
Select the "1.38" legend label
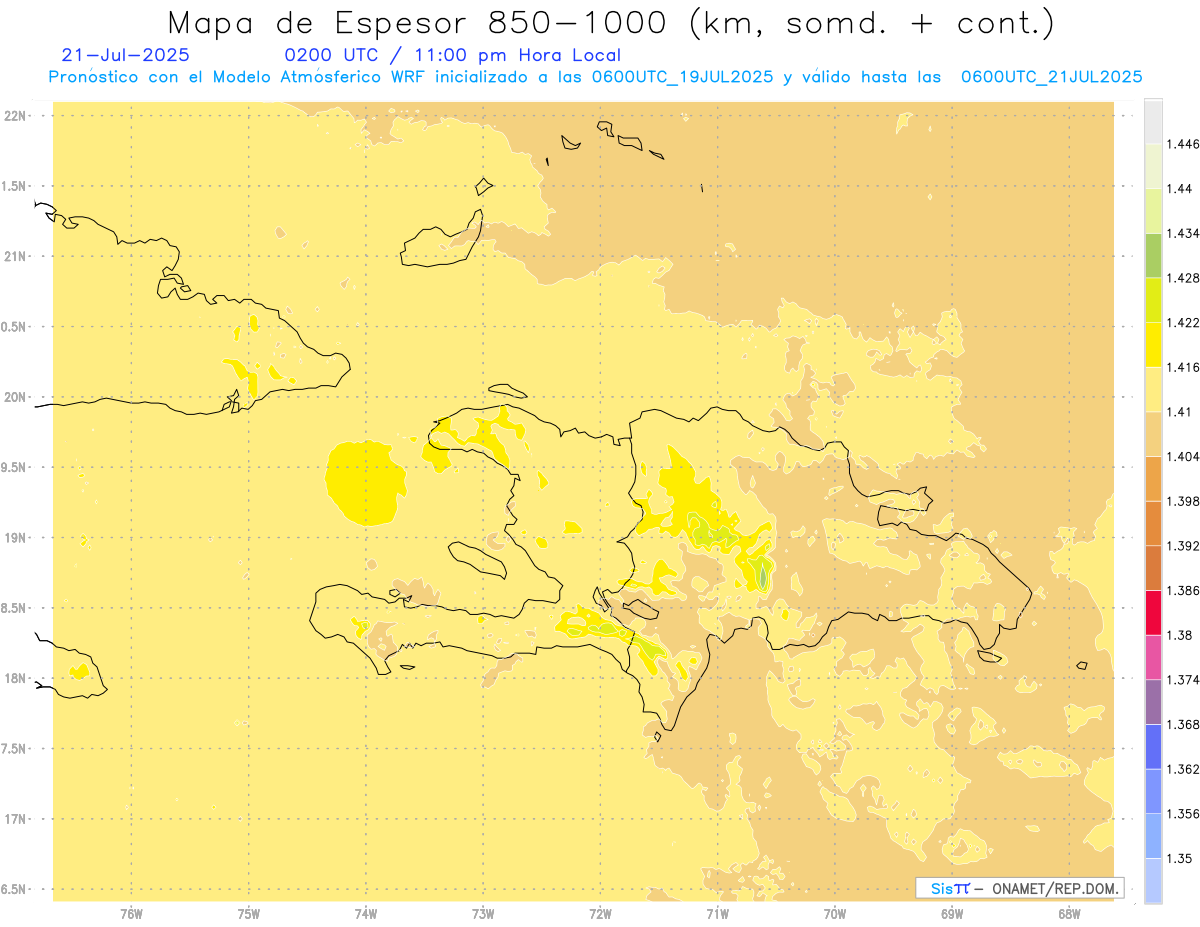coord(1179,635)
